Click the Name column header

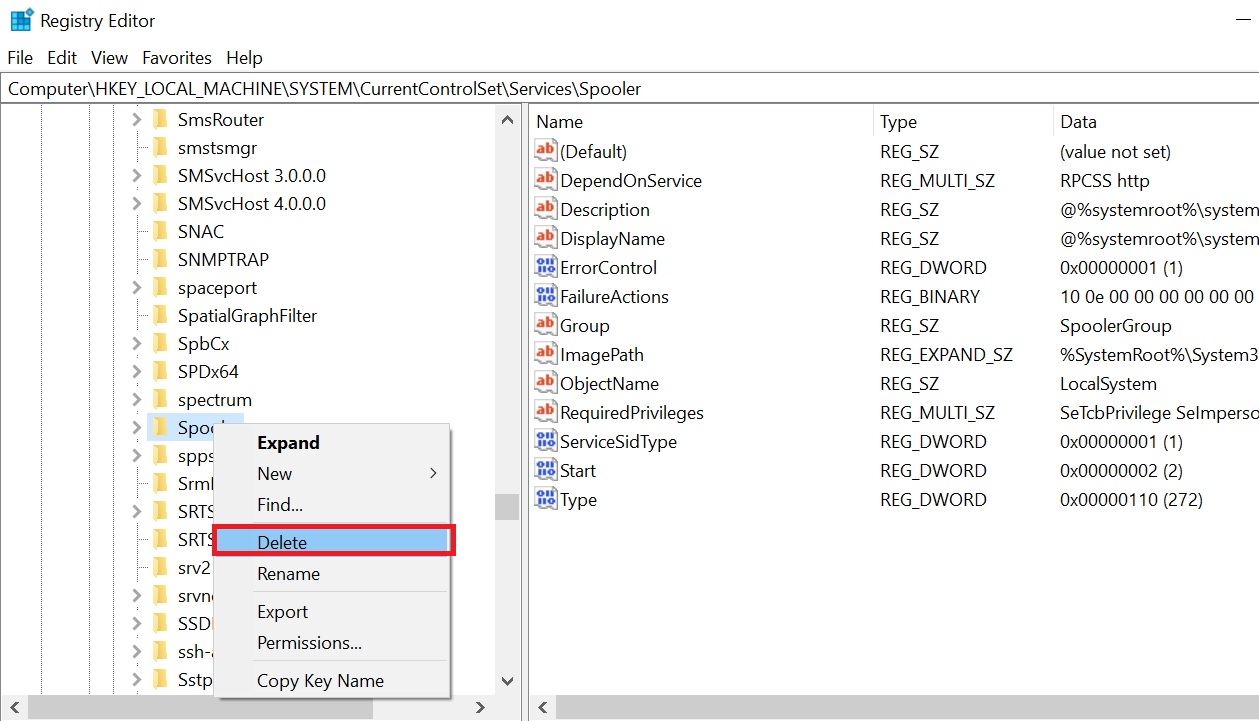coord(560,122)
